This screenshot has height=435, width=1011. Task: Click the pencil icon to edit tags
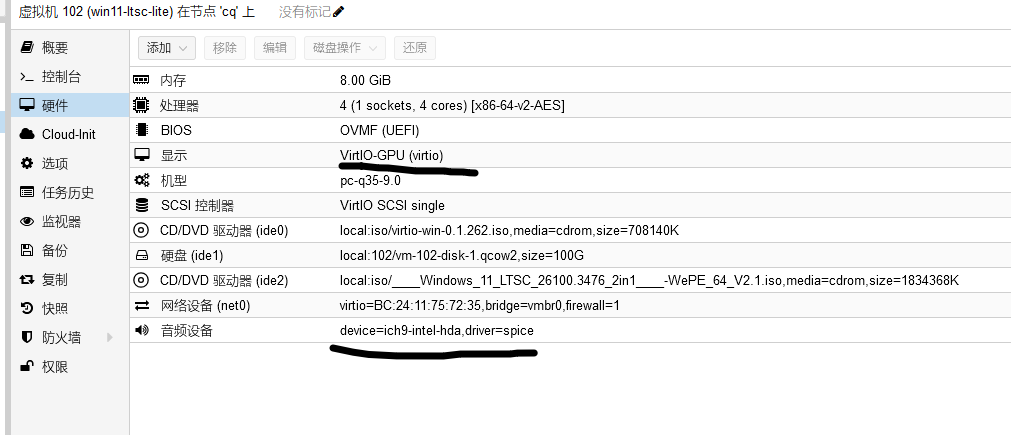click(339, 12)
